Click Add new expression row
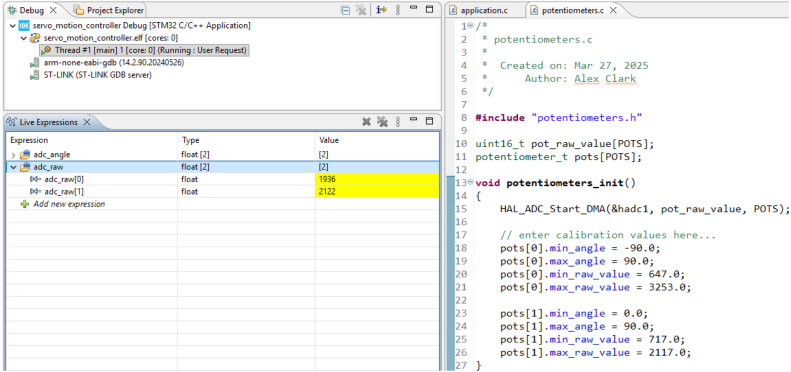This screenshot has height=372, width=791. coord(222,204)
